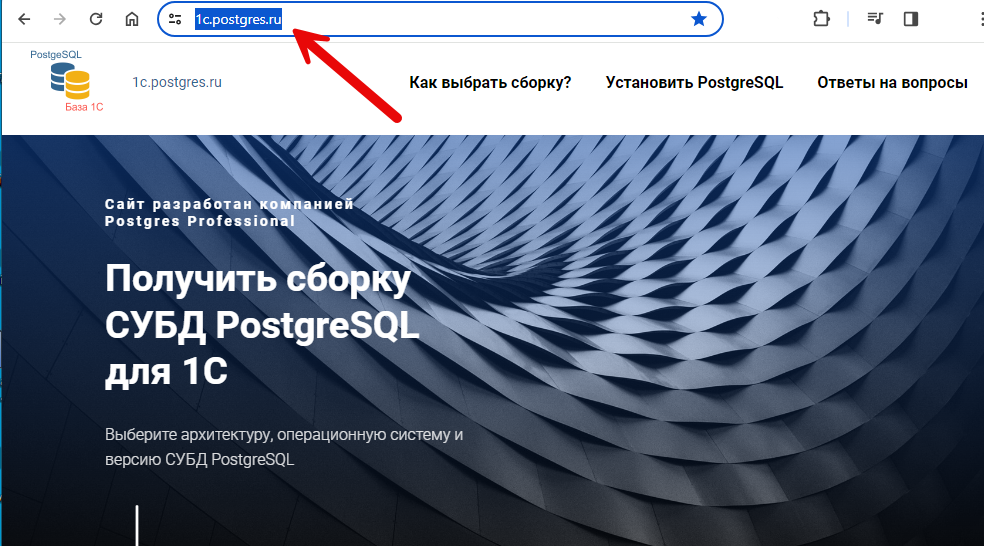
Task: Reload the page with the refresh icon
Action: [95, 19]
